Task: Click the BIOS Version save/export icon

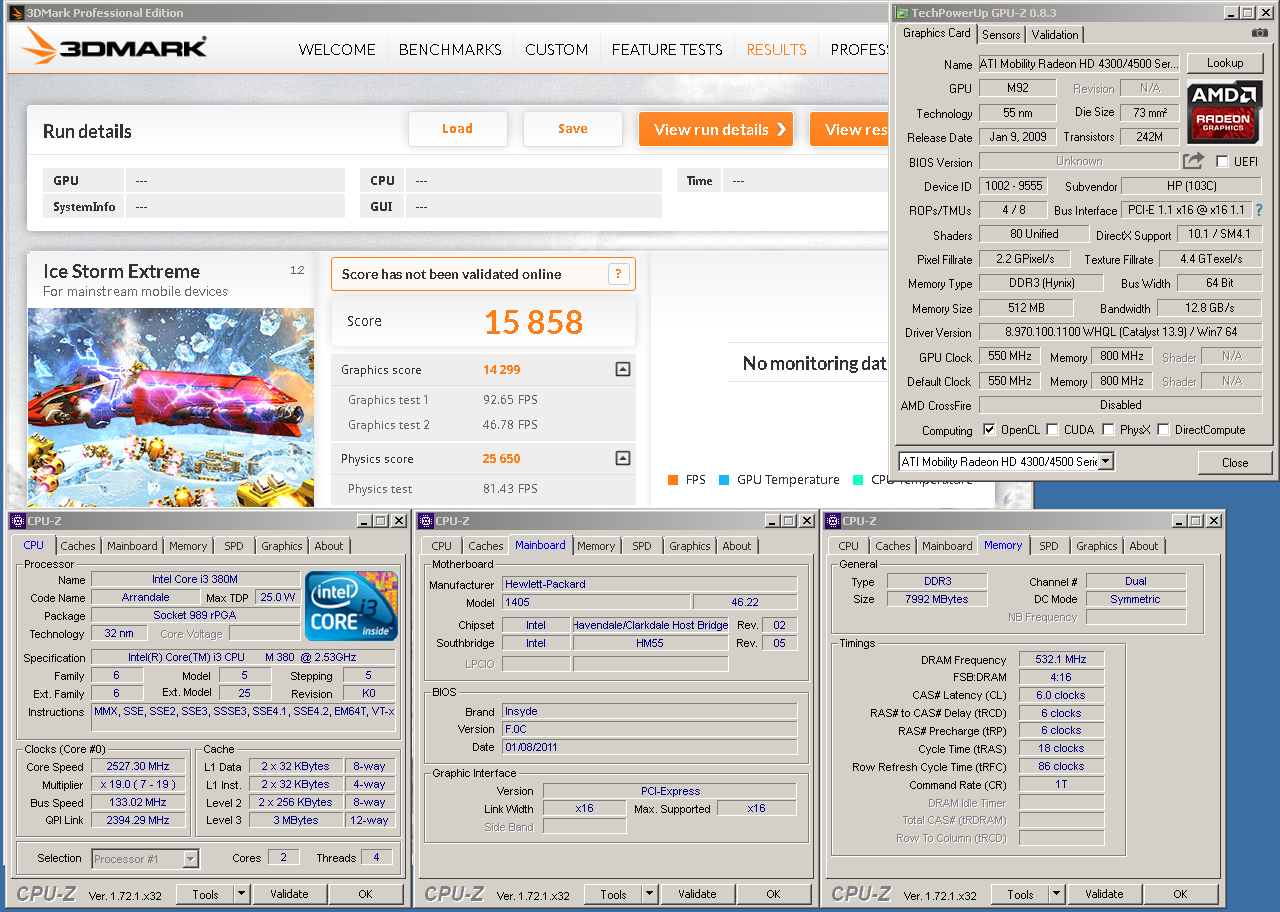Action: tap(1193, 161)
